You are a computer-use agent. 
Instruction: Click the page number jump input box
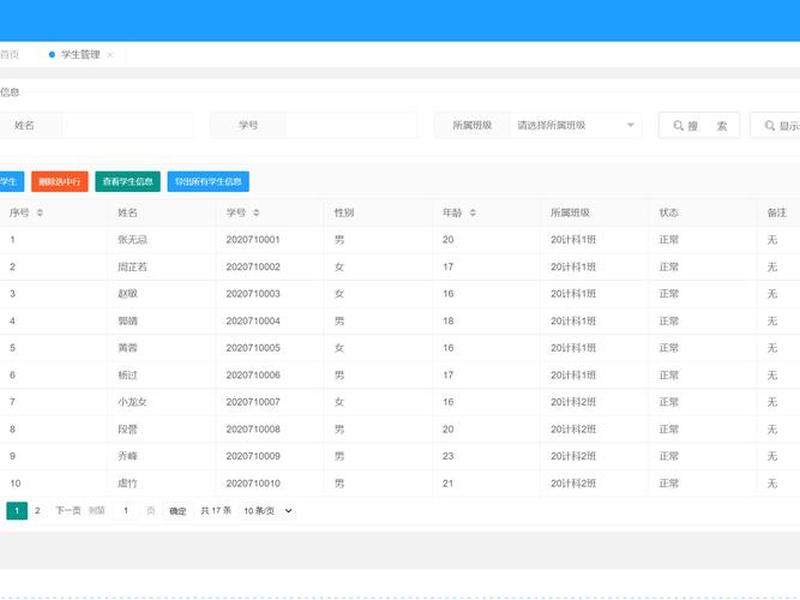point(126,511)
